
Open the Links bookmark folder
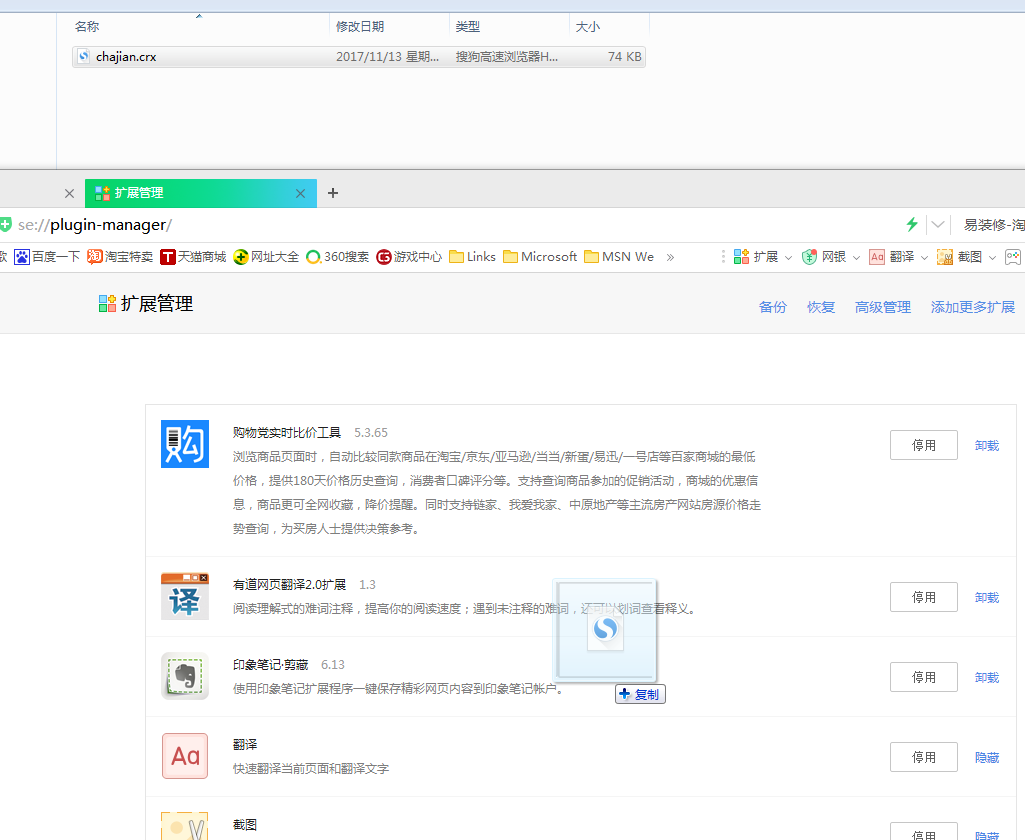(473, 257)
